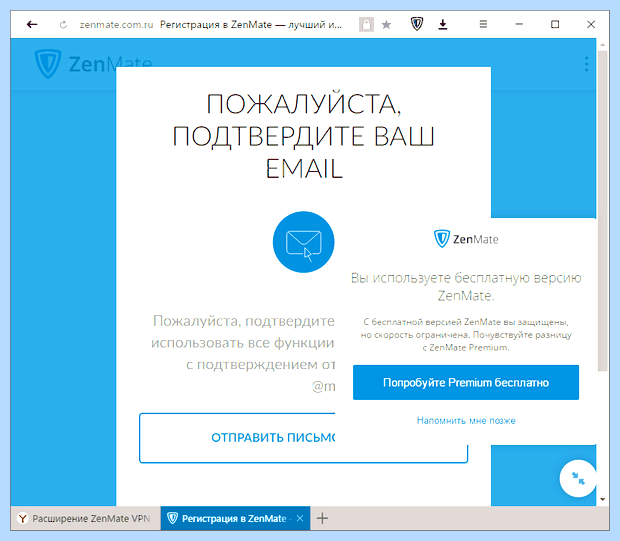Switch to "Расширение ZenMate VPN" tab
620x541 pixels.
click(85, 518)
